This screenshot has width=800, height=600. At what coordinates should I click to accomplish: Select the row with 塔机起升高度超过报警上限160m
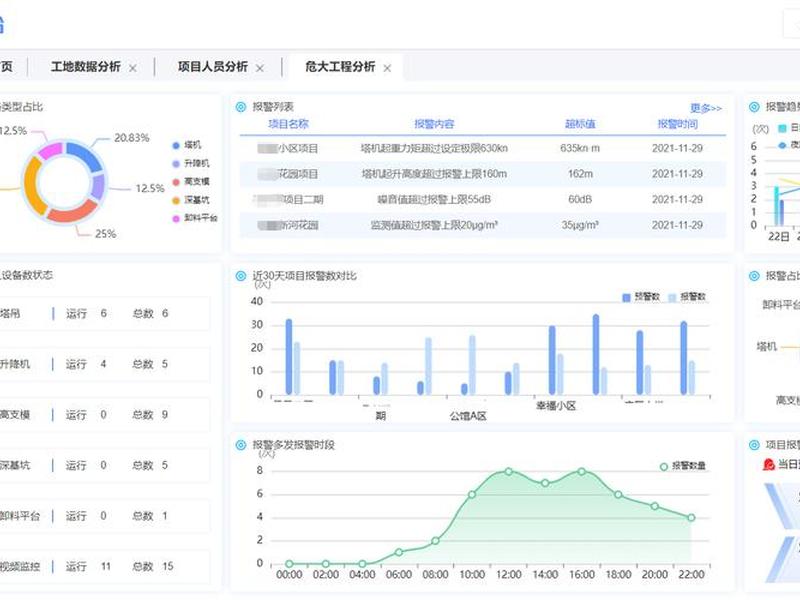pos(483,174)
